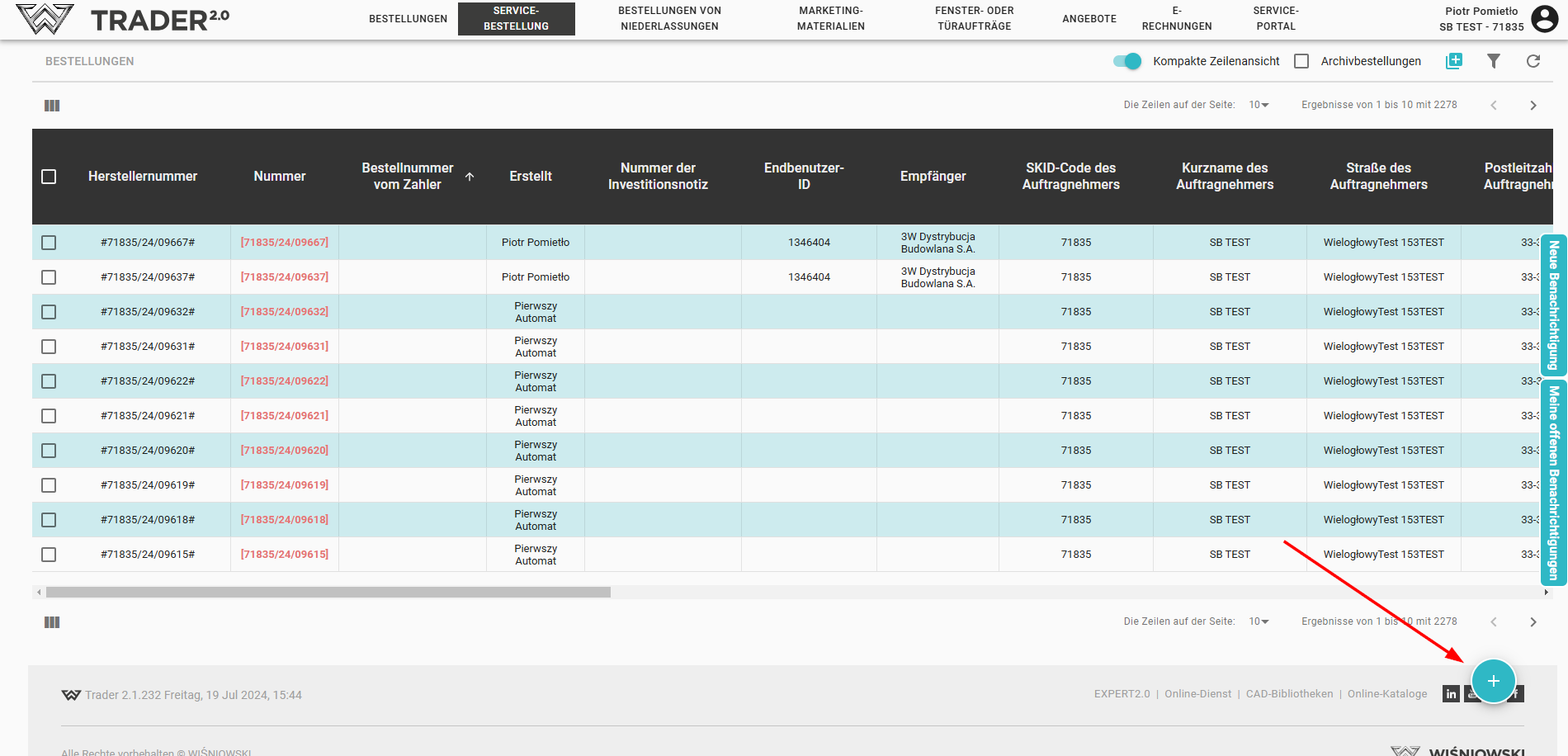Open the filter funnel icon
The image size is (1568, 756).
[x=1493, y=61]
